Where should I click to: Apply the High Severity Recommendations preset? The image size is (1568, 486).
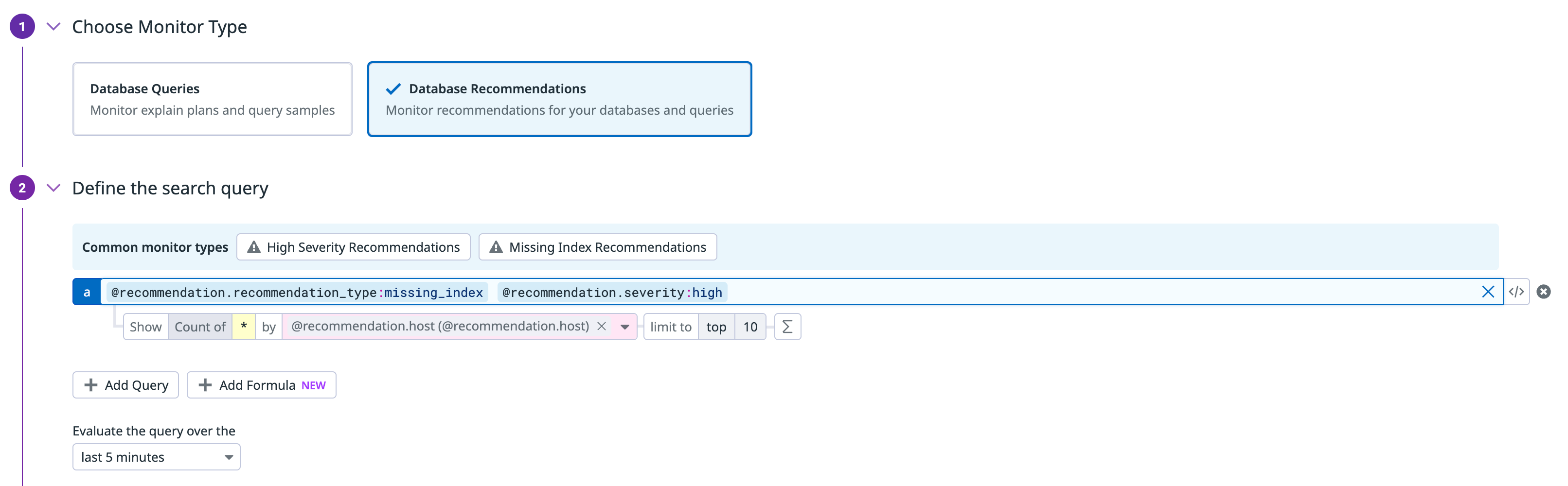(353, 247)
